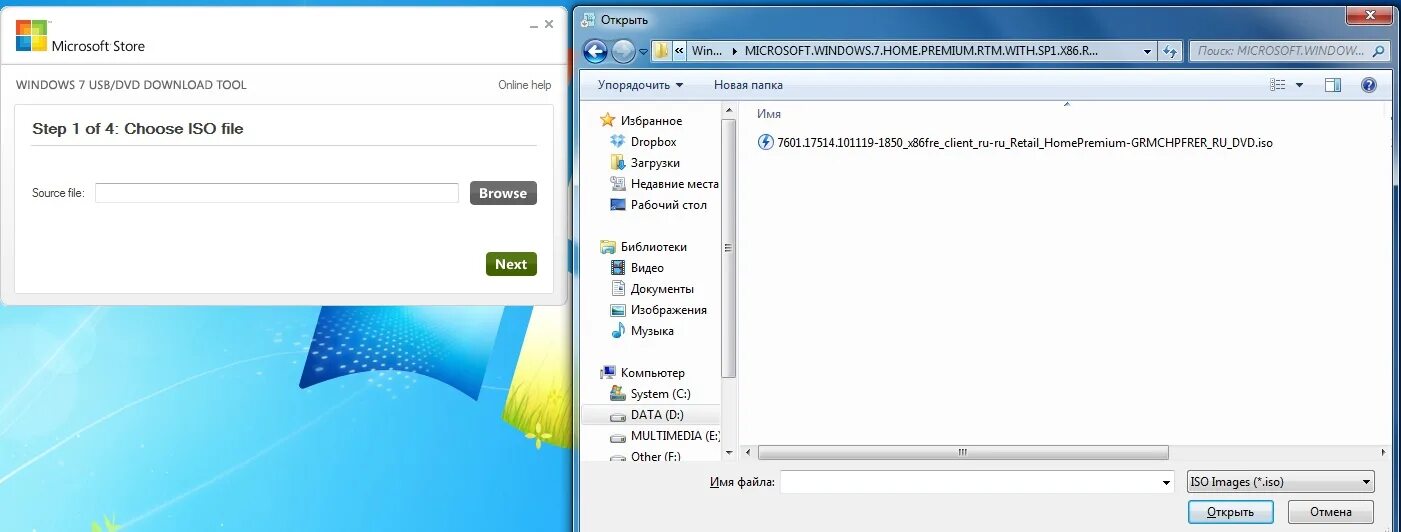Open Загрузки folder in favorites
1401x532 pixels.
point(655,162)
